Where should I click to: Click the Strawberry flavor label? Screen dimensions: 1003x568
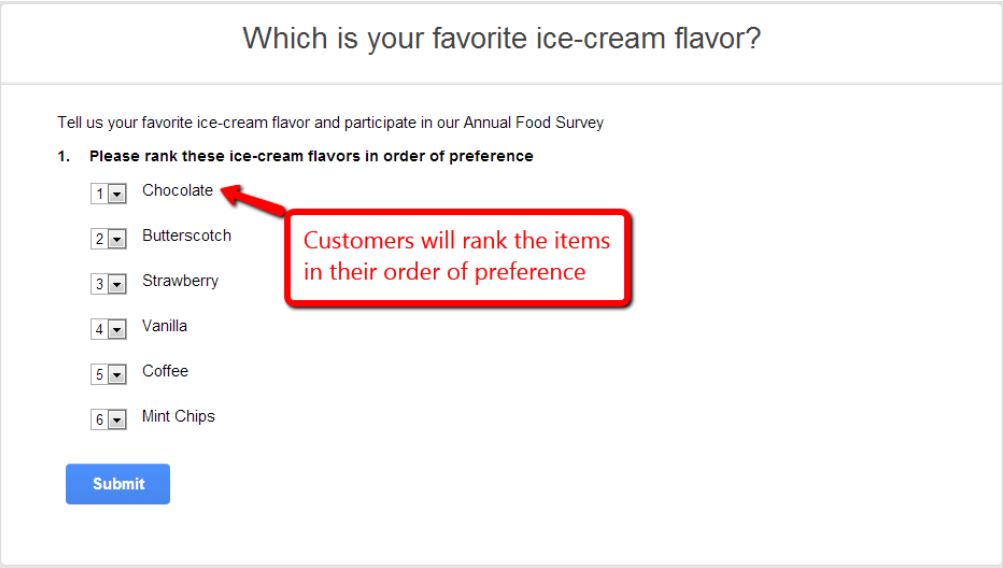coord(180,281)
